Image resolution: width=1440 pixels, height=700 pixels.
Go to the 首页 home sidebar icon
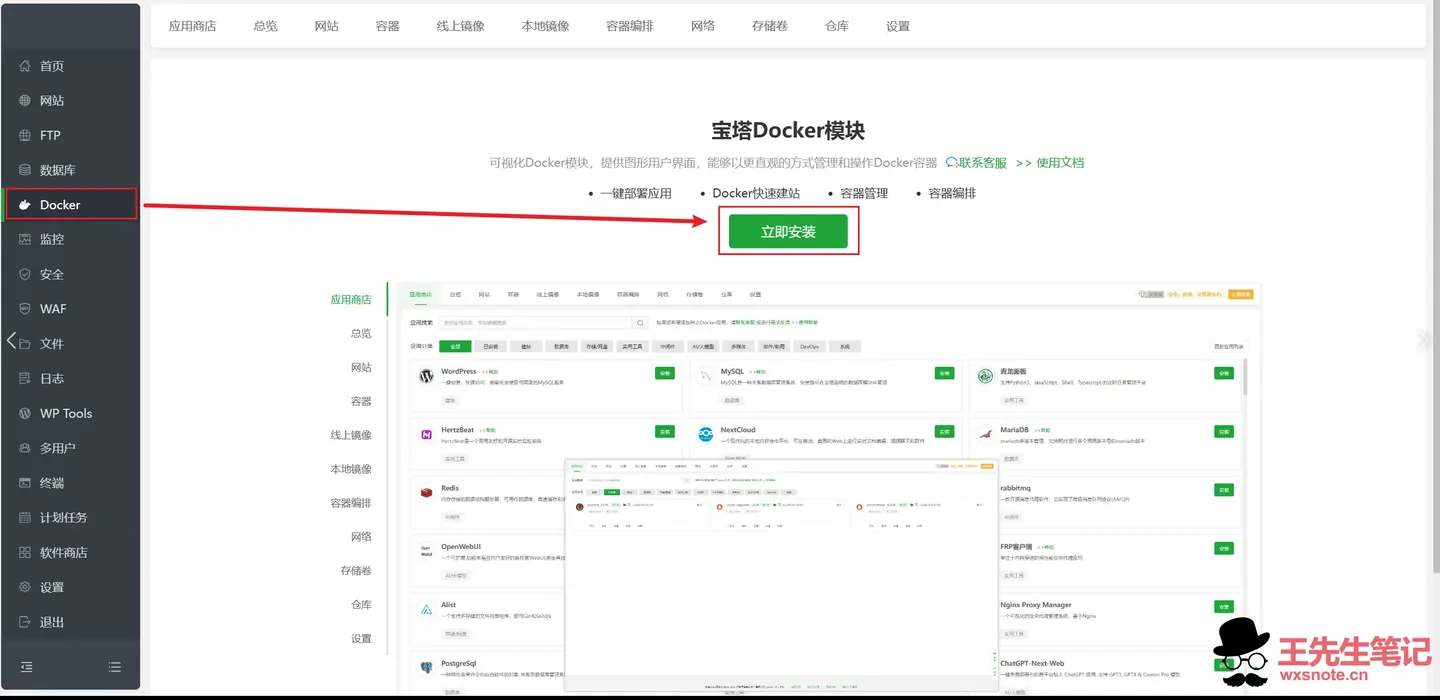[x=25, y=66]
